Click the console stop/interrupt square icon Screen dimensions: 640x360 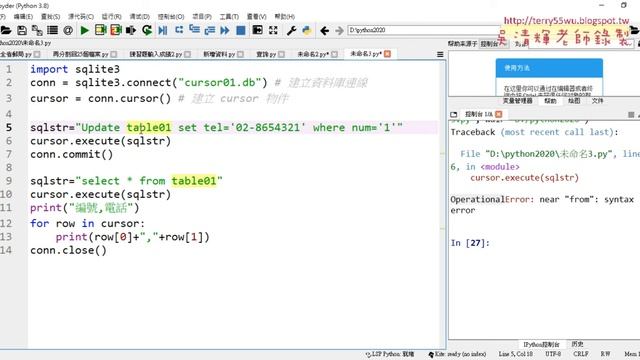[631, 115]
